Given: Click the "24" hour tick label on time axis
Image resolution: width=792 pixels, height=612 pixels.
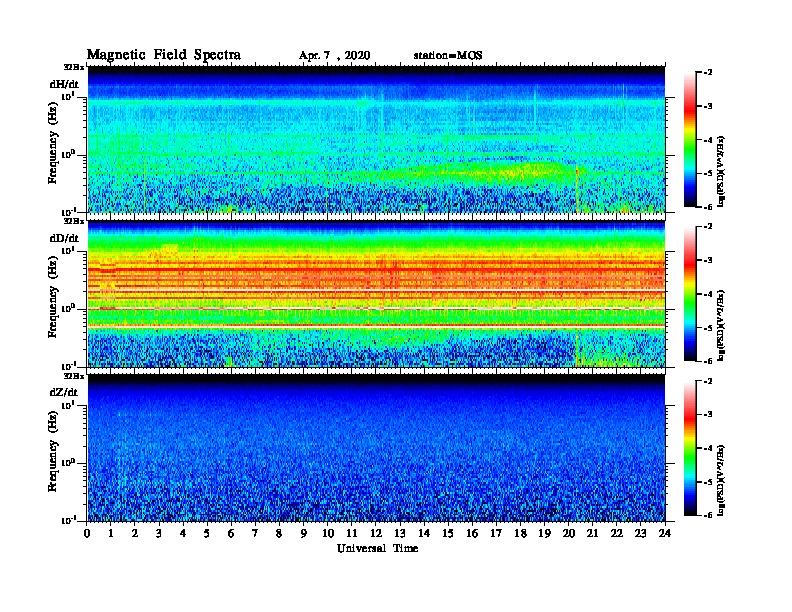Looking at the screenshot, I should pyautogui.click(x=665, y=533).
